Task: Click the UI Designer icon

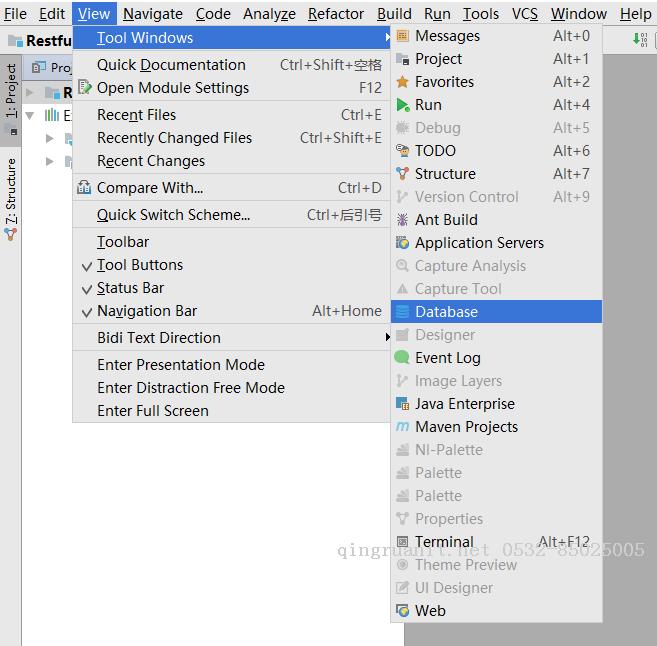Action: (x=402, y=588)
